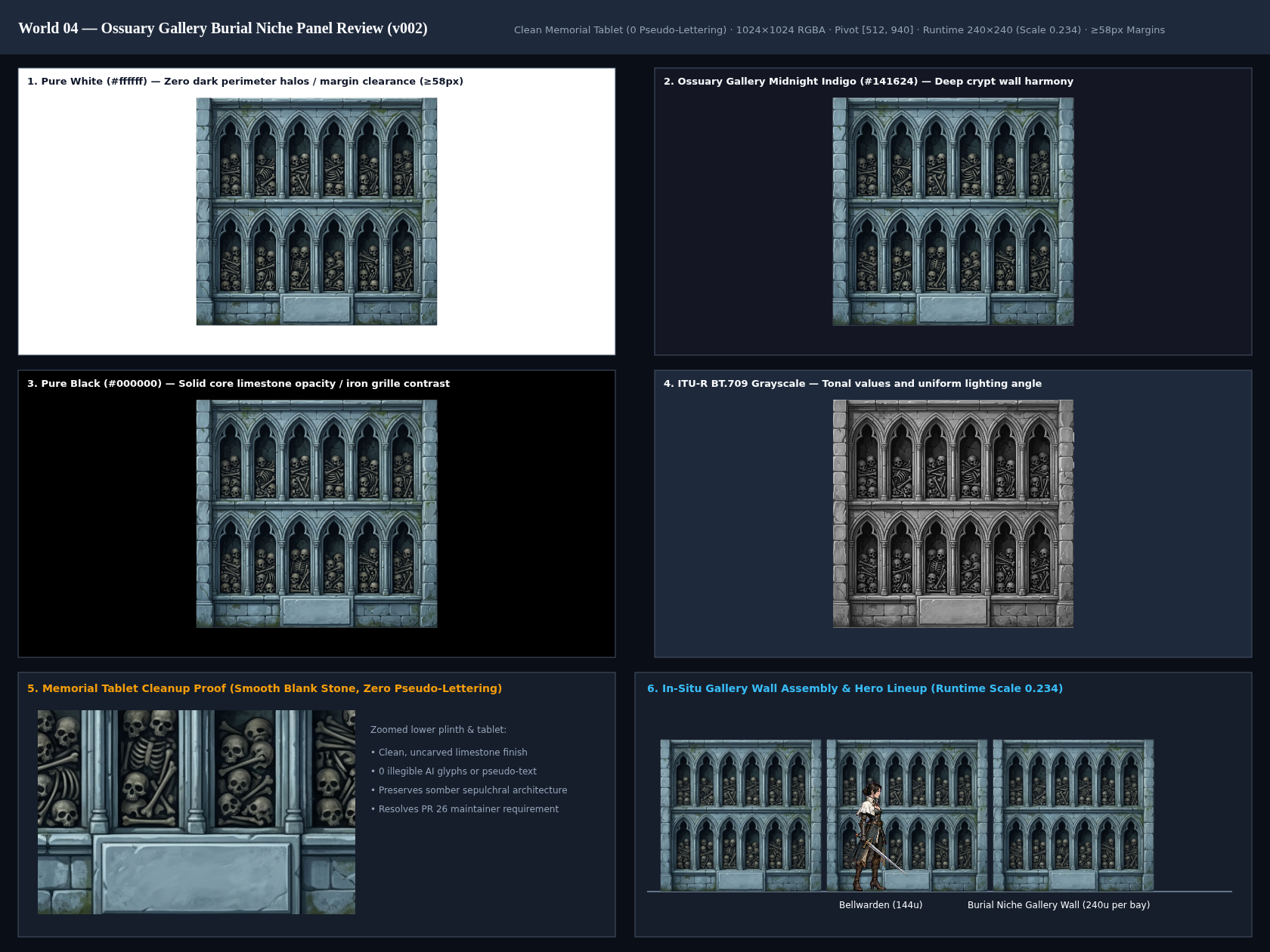Click the text 'Zoomed lower plinth & tablet:'
The height and width of the screenshot is (952, 1270).
(x=438, y=730)
